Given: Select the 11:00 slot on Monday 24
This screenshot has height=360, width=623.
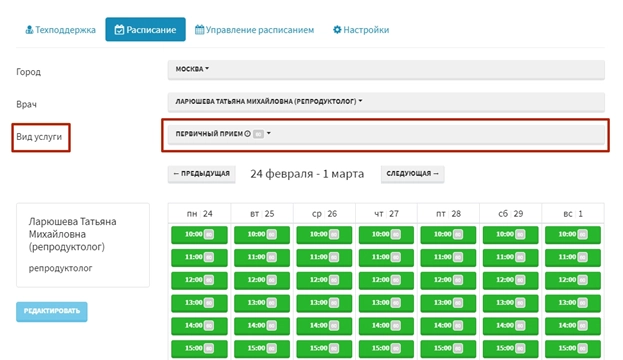Looking at the screenshot, I should click(x=199, y=257).
